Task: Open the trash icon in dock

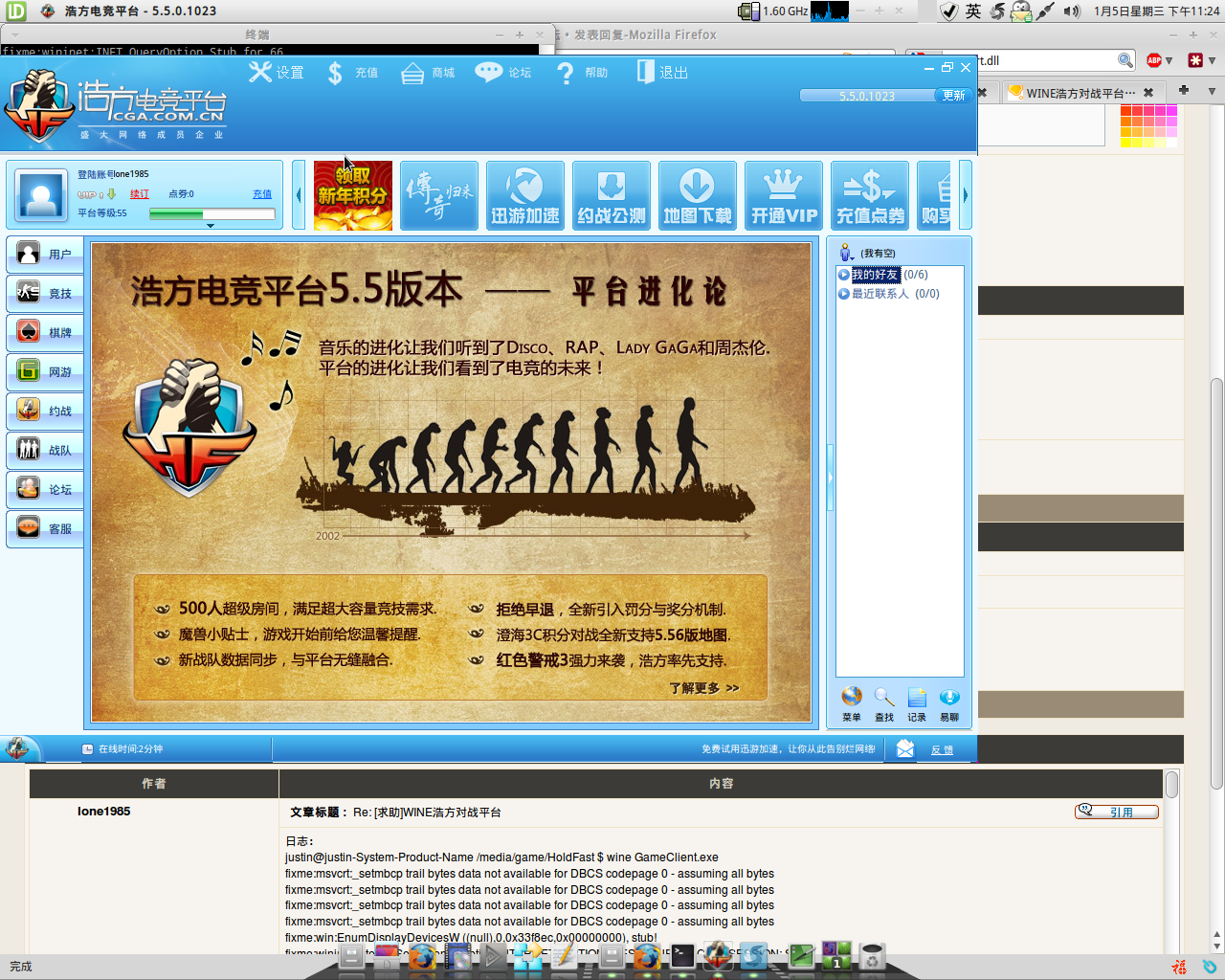Action: point(872,955)
